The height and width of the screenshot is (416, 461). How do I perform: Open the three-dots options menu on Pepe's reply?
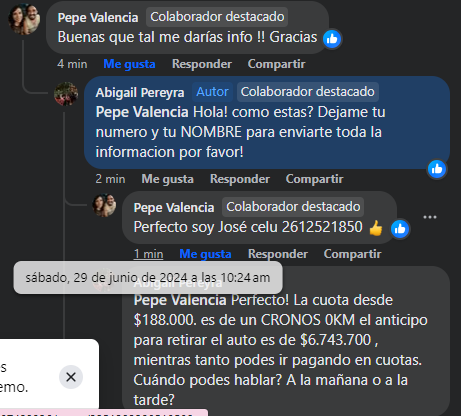tap(430, 217)
